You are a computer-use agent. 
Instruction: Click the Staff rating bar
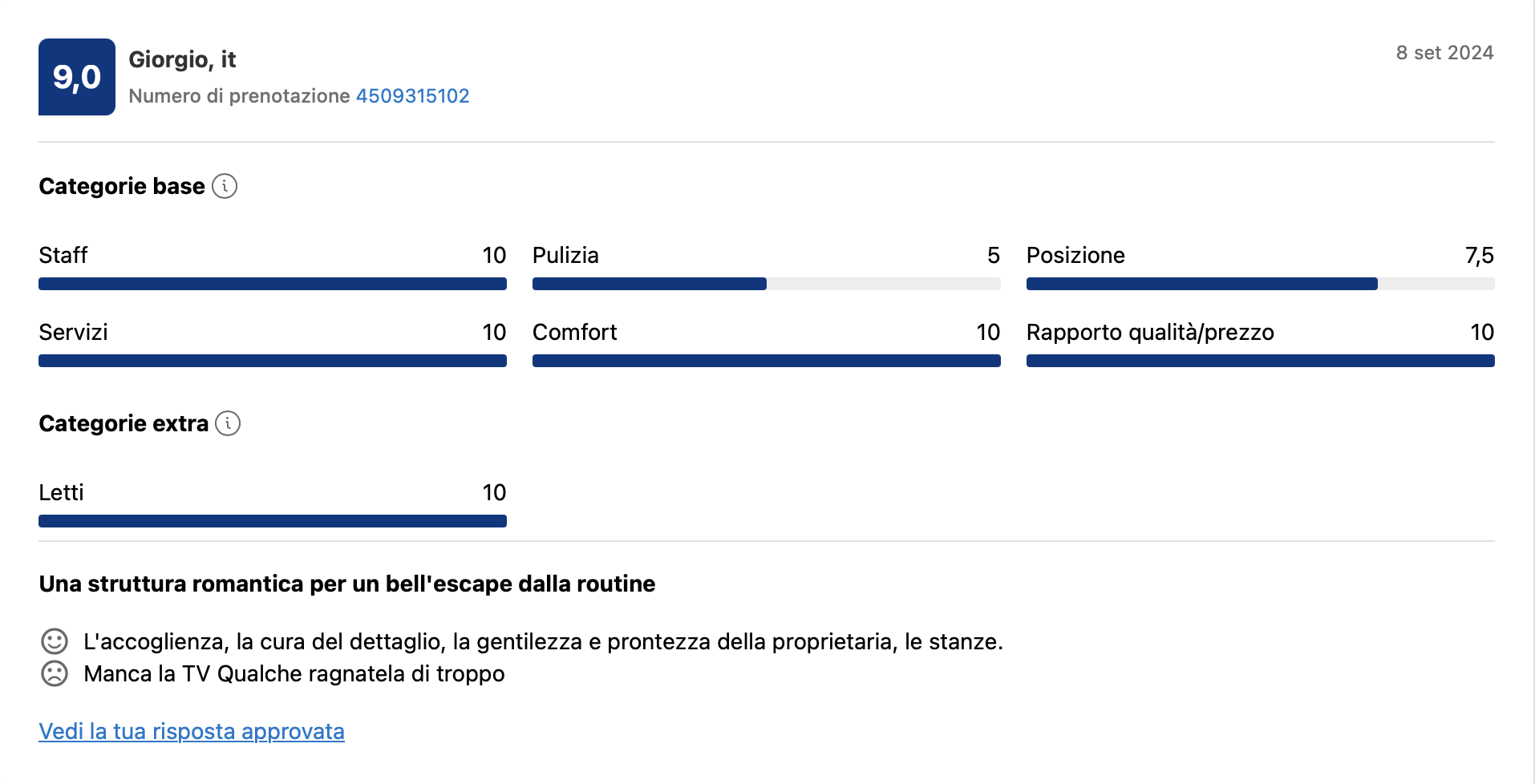tap(273, 283)
